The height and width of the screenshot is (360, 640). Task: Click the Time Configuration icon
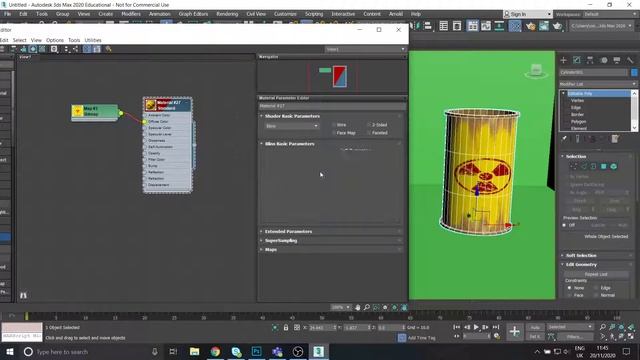click(497, 336)
